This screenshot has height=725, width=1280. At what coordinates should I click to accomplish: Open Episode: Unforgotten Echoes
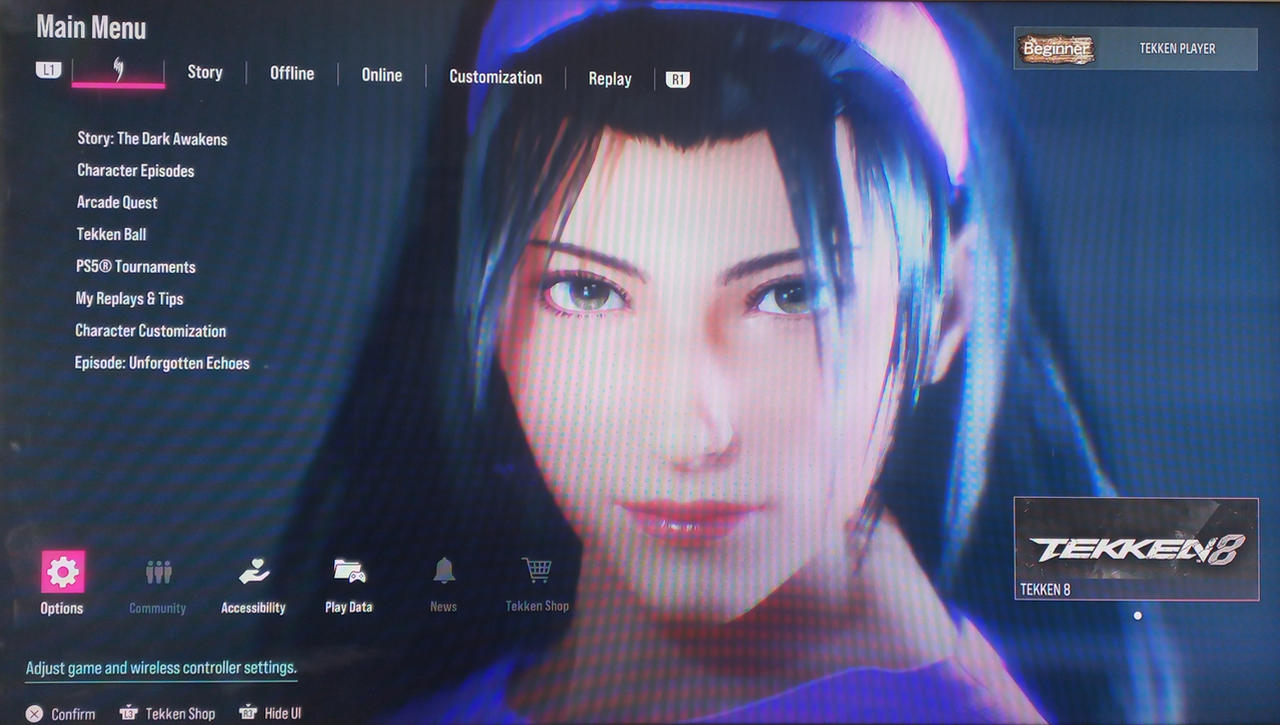[x=162, y=363]
